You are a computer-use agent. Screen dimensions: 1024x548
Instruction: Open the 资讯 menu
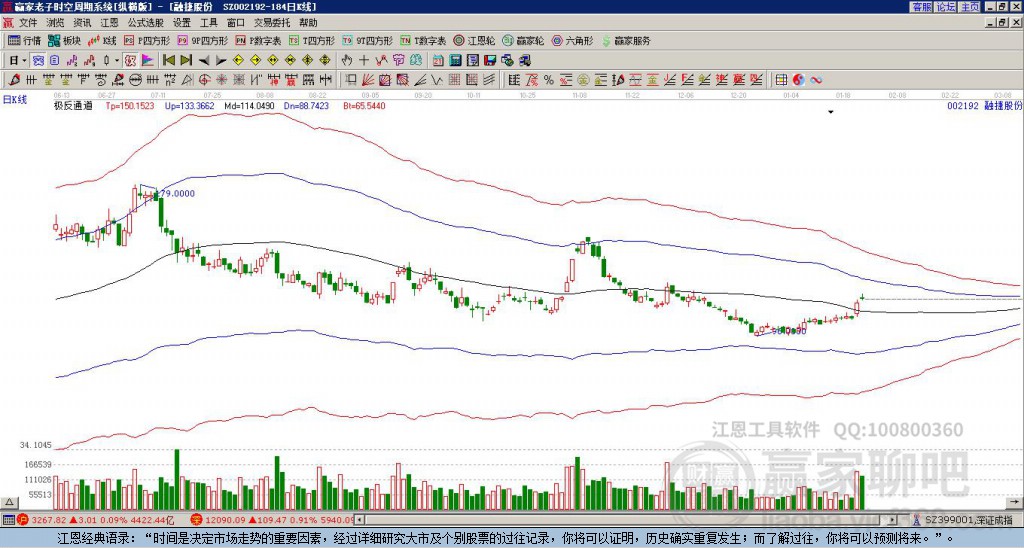pyautogui.click(x=82, y=23)
